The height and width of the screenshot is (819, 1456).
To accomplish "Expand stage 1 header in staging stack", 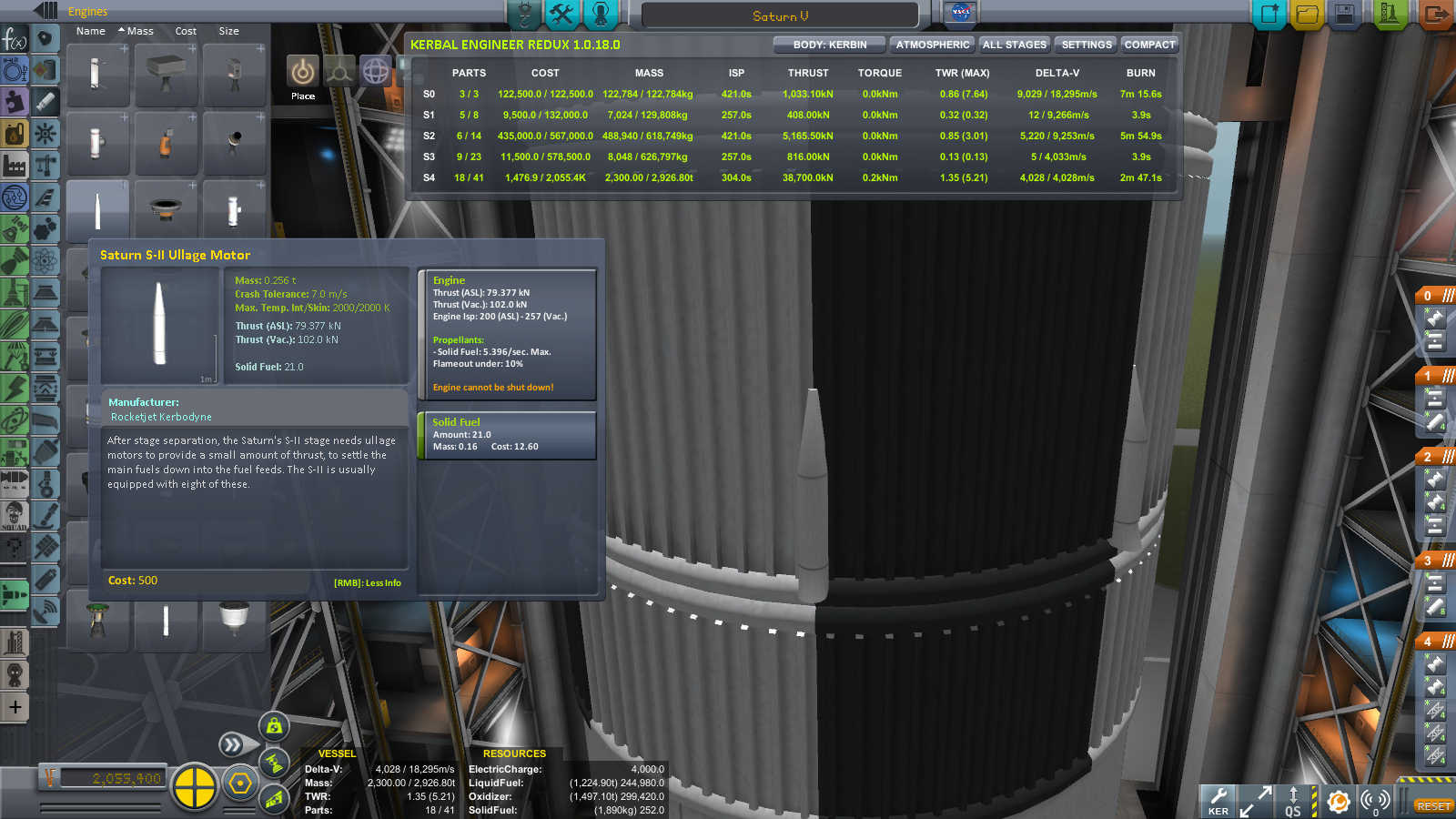I will pyautogui.click(x=1436, y=375).
